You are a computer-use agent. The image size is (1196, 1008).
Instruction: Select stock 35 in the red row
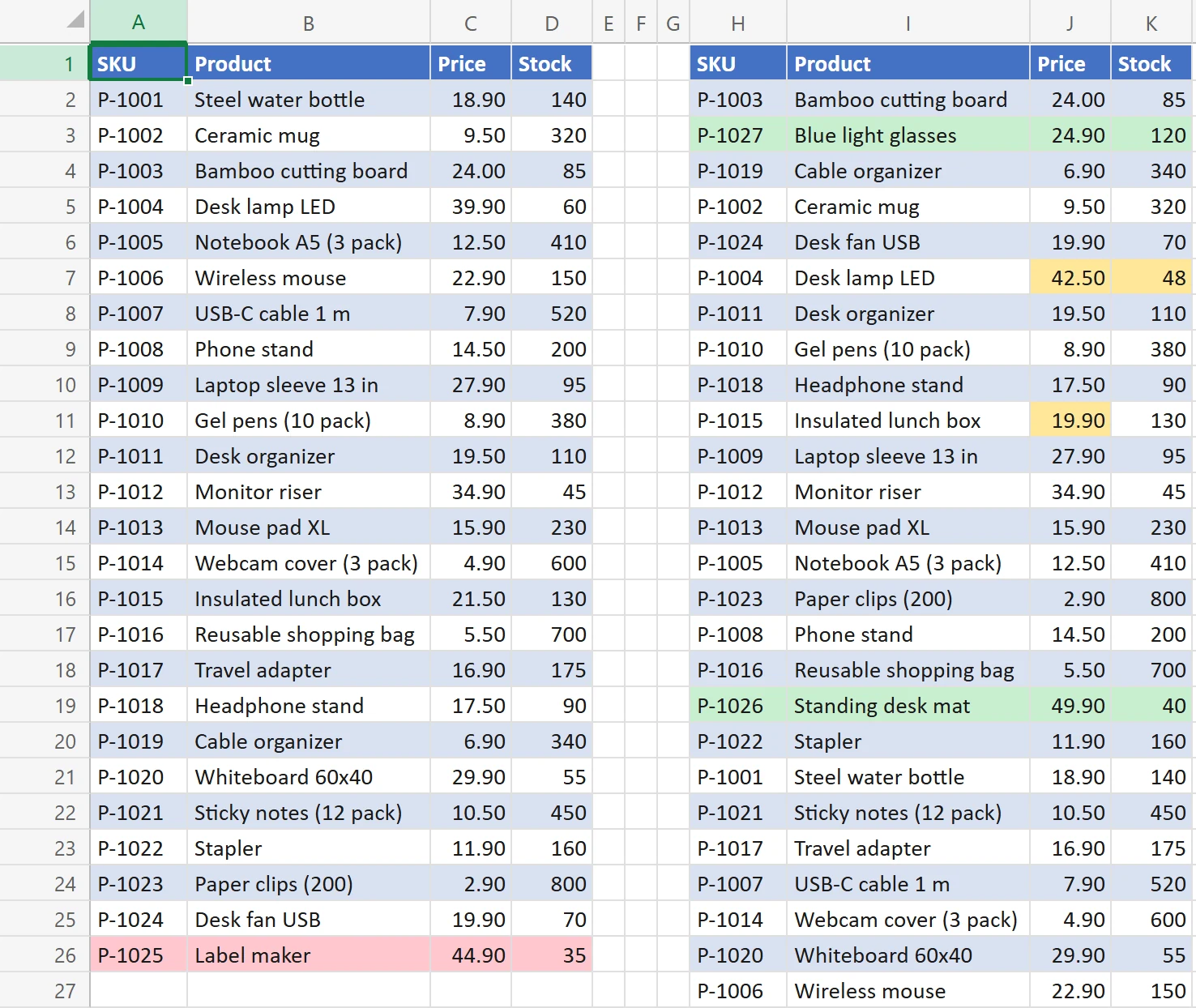point(552,955)
